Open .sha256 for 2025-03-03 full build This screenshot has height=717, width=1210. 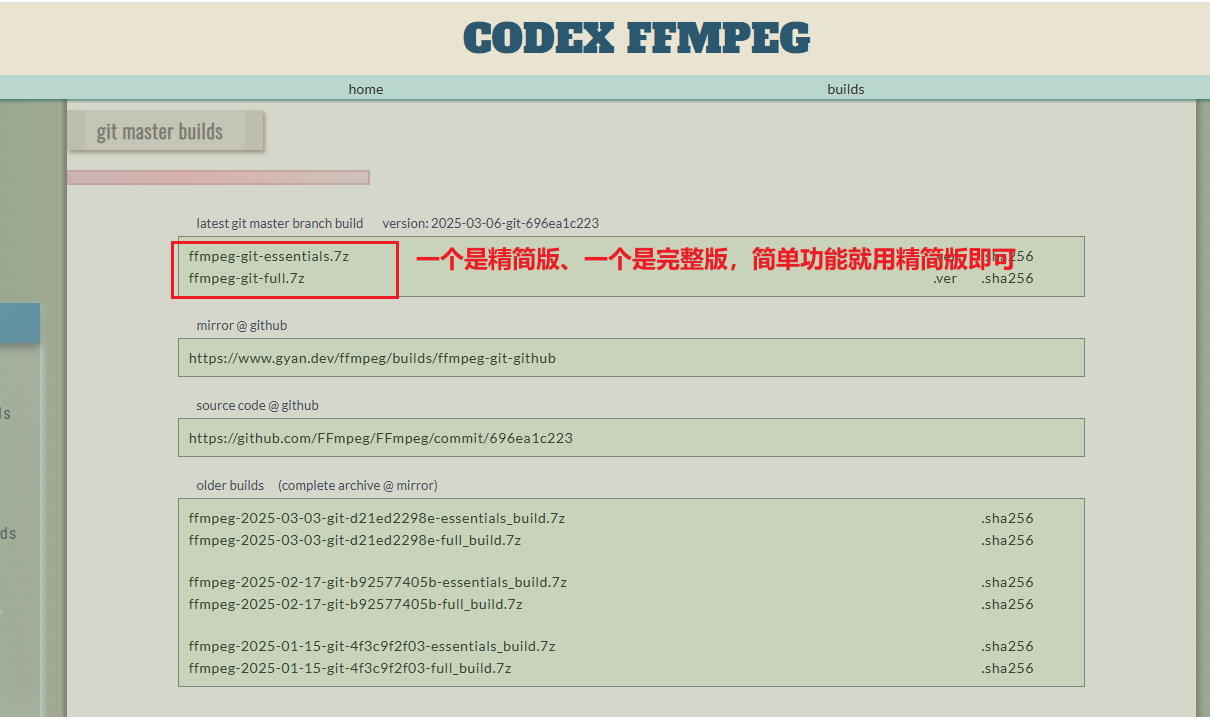[1007, 540]
